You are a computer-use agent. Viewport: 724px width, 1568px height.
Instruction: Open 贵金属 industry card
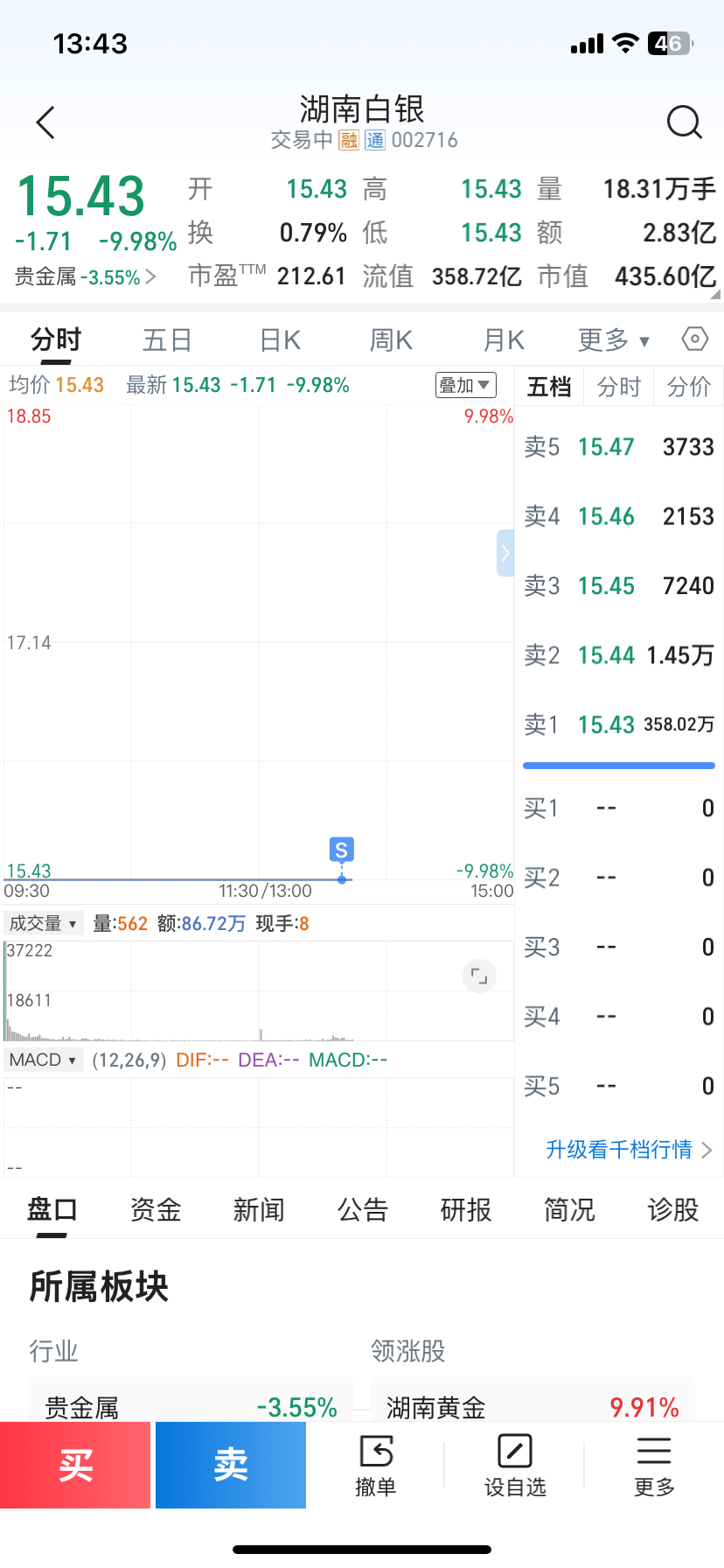click(191, 1400)
